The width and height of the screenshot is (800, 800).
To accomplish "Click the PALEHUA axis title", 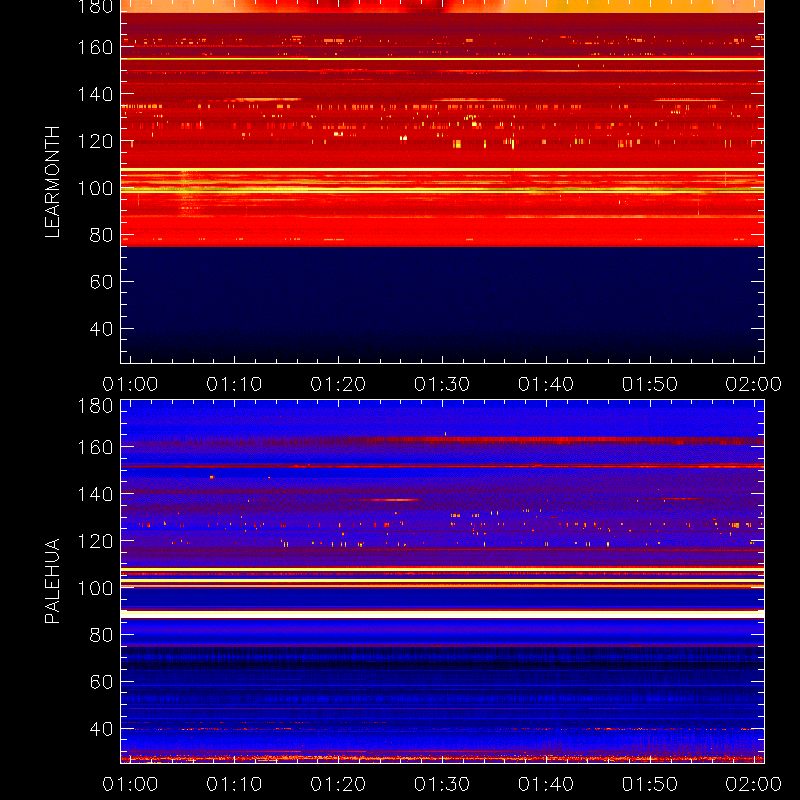I will click(x=53, y=581).
